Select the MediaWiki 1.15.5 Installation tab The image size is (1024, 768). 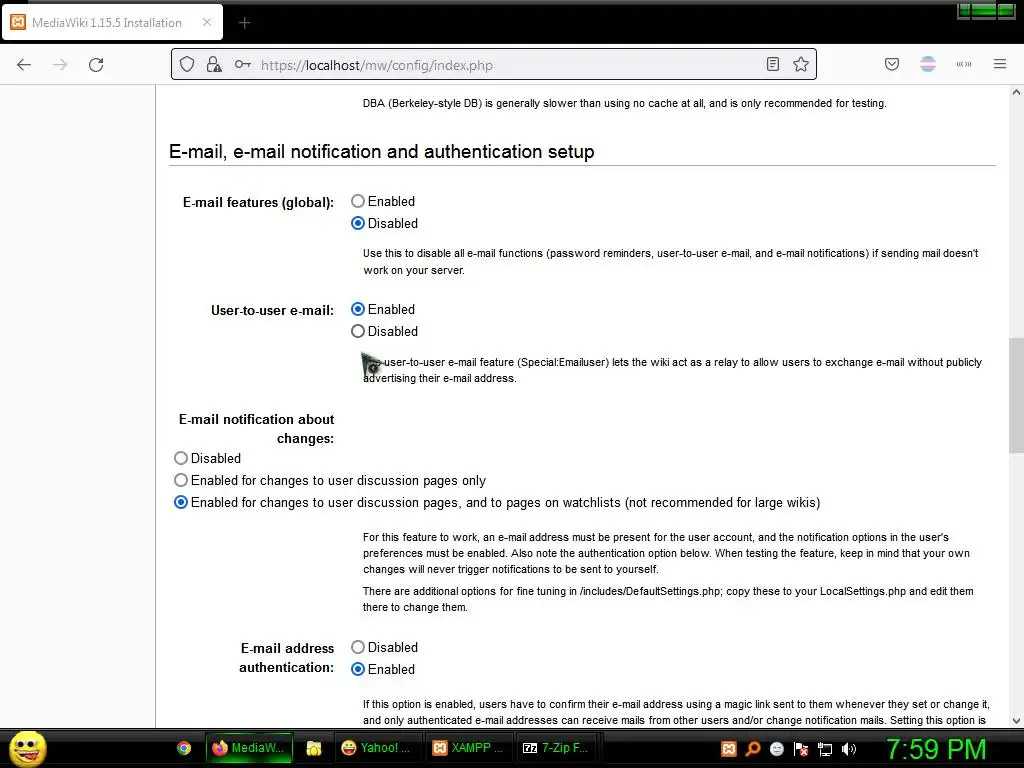112,22
